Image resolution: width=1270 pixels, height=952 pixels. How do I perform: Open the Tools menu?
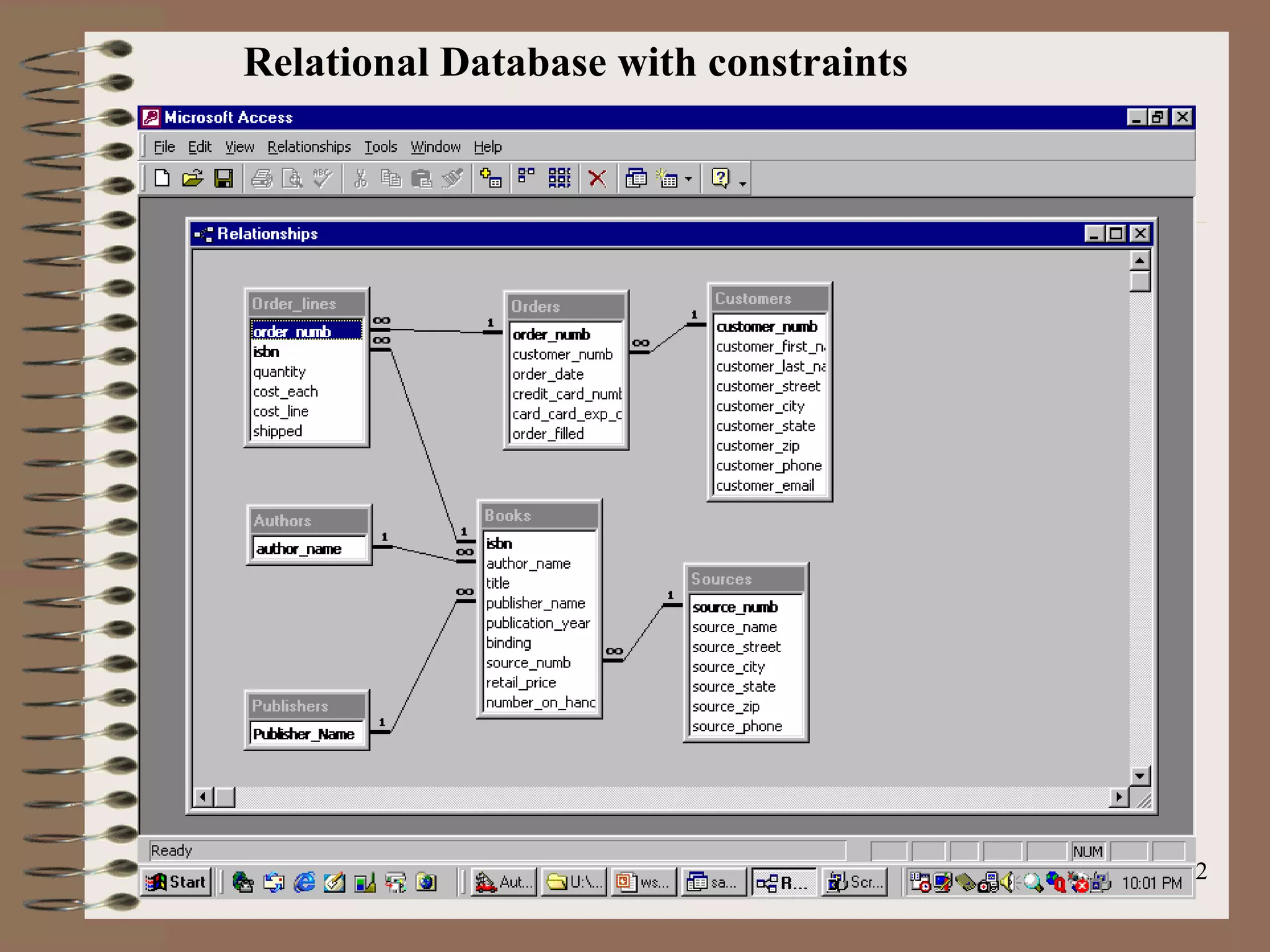pyautogui.click(x=380, y=147)
